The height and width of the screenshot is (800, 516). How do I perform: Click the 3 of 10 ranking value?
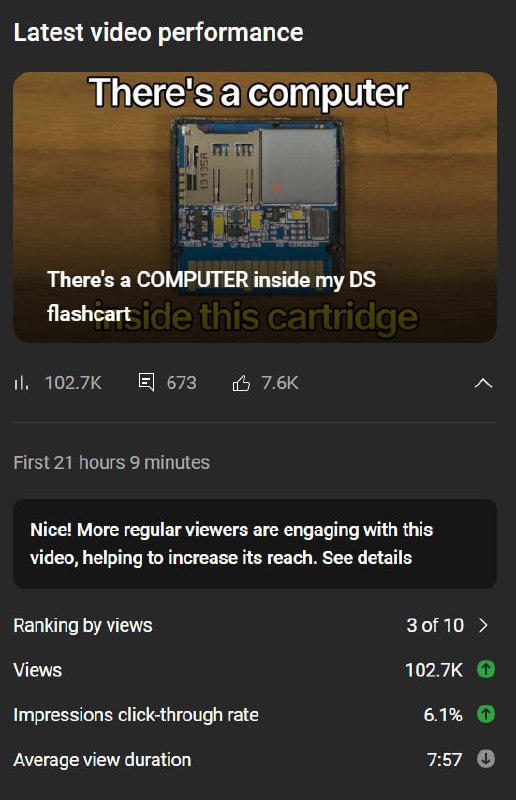point(435,625)
